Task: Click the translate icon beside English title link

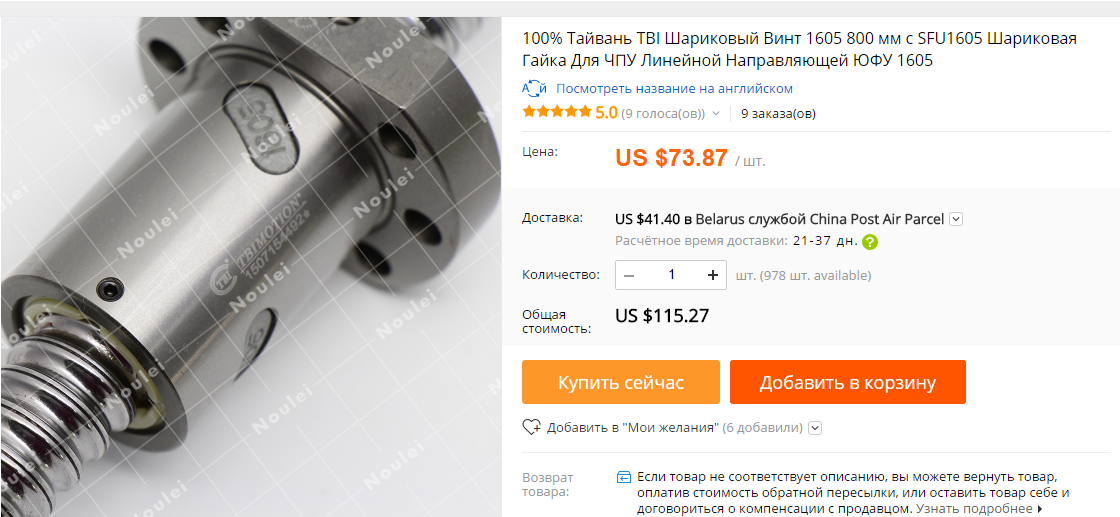Action: [534, 89]
